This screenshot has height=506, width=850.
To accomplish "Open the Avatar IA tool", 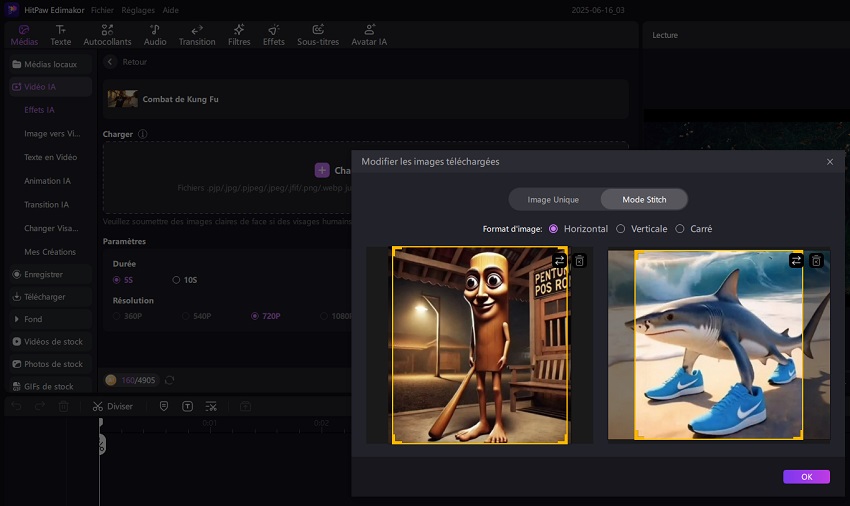I will pos(370,35).
